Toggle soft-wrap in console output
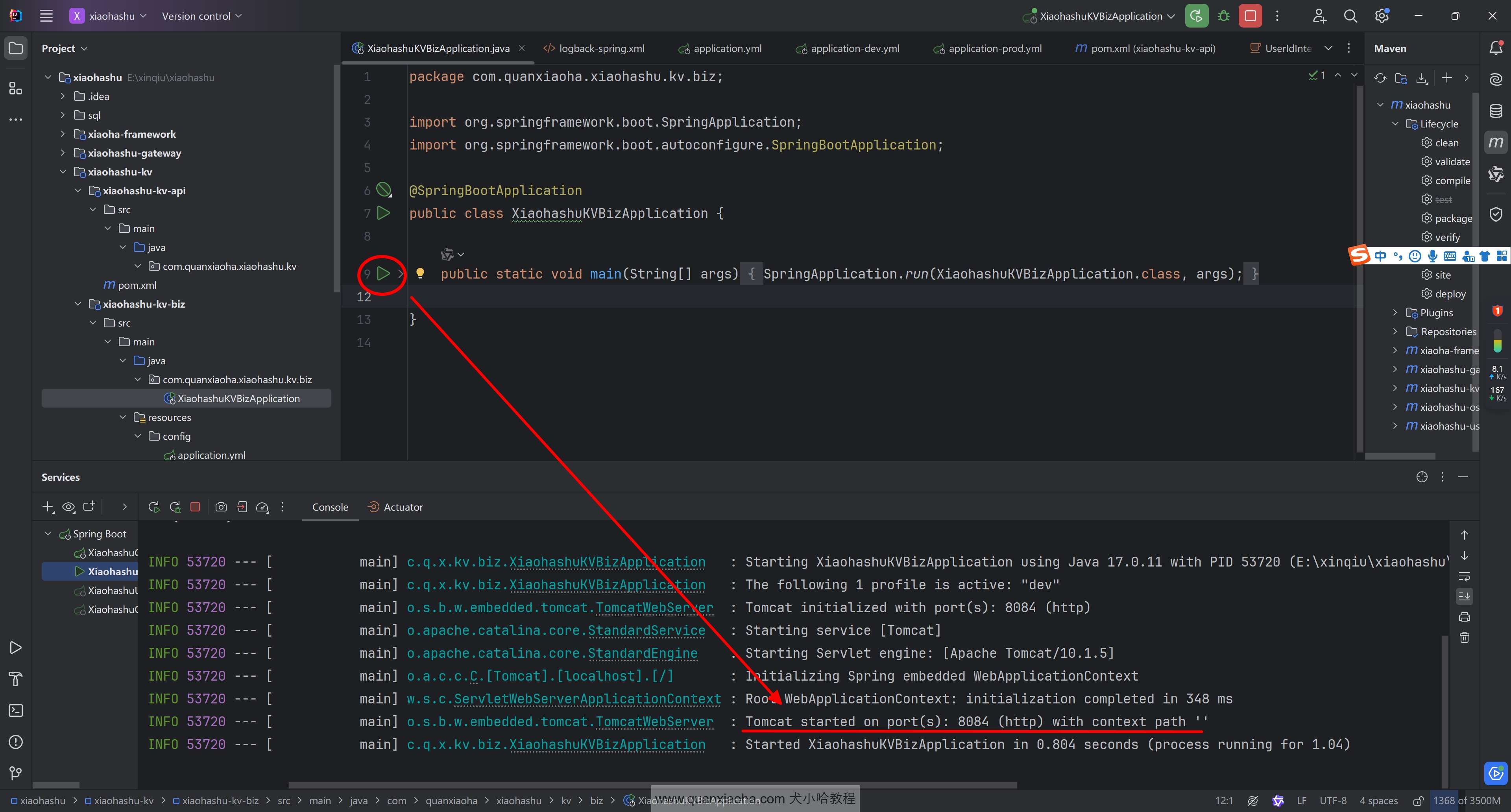 (x=1464, y=576)
